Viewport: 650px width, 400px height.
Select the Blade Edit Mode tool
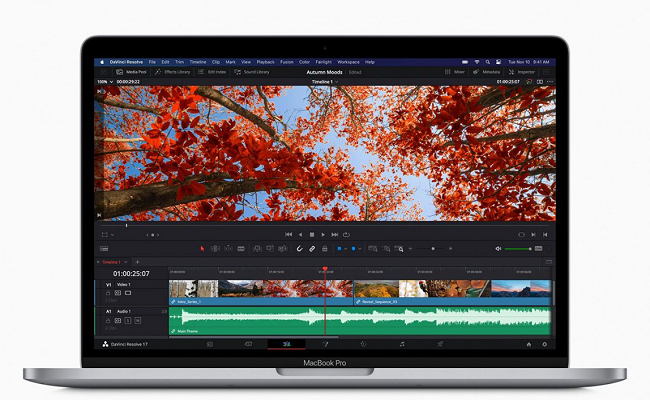pyautogui.click(x=241, y=249)
